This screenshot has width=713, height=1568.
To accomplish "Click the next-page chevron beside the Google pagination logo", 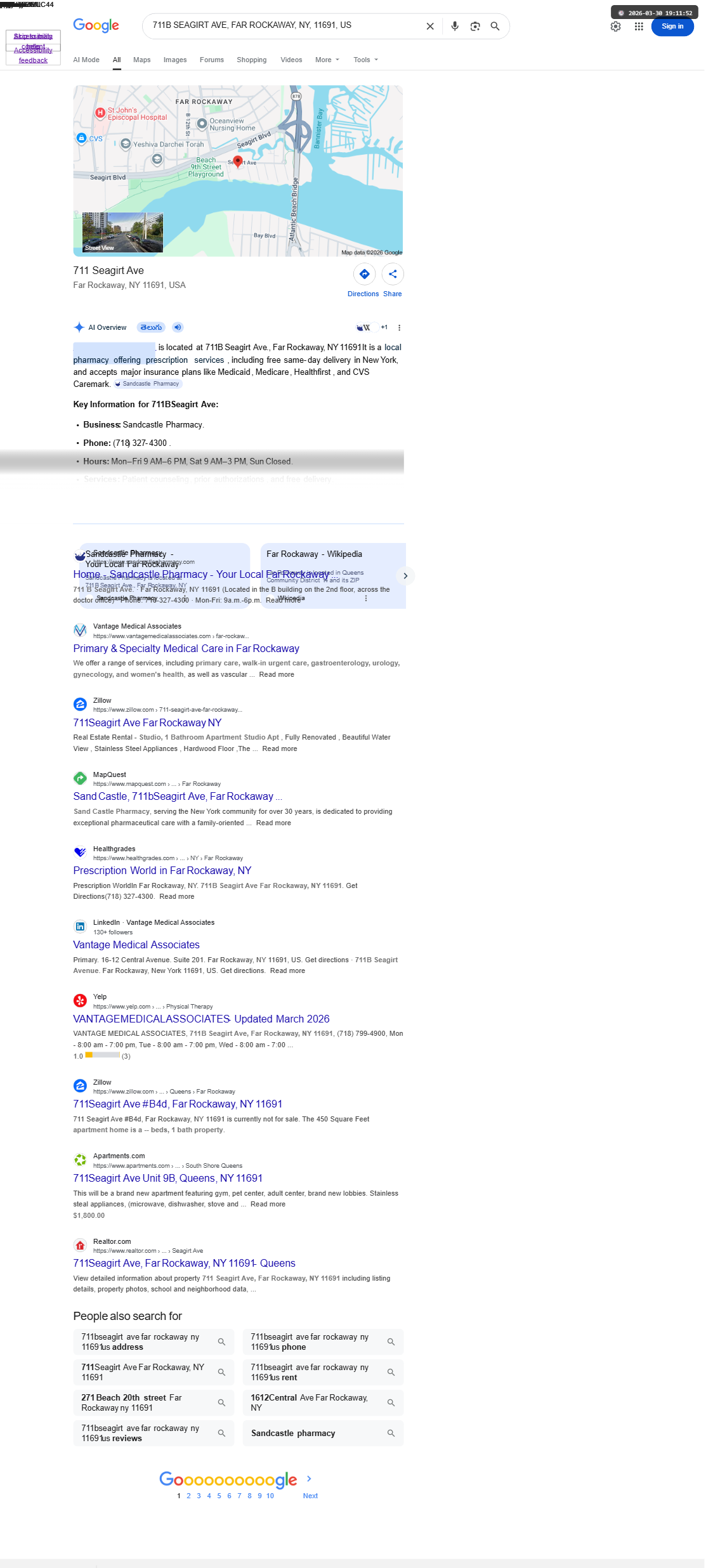I will point(309,1479).
